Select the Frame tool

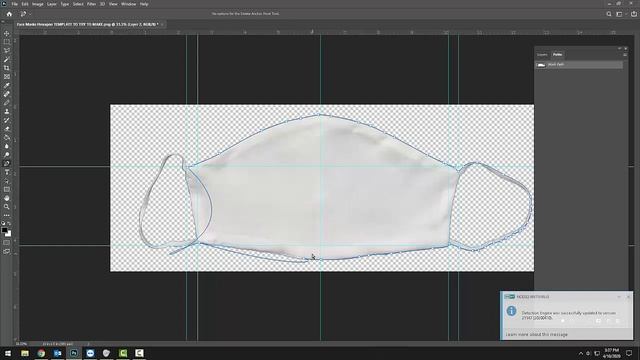click(x=7, y=76)
